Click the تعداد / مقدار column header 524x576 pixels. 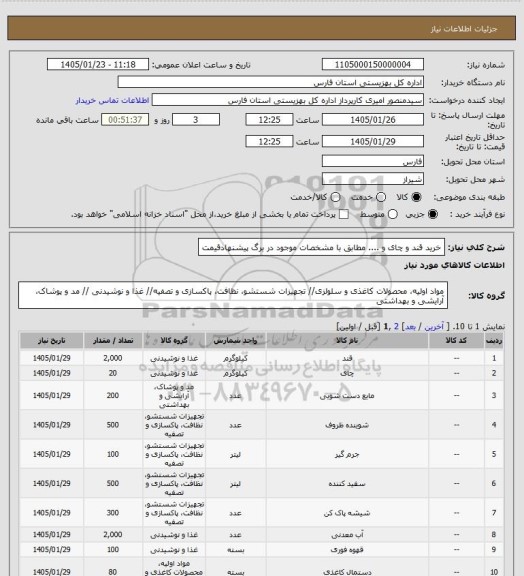coord(113,341)
